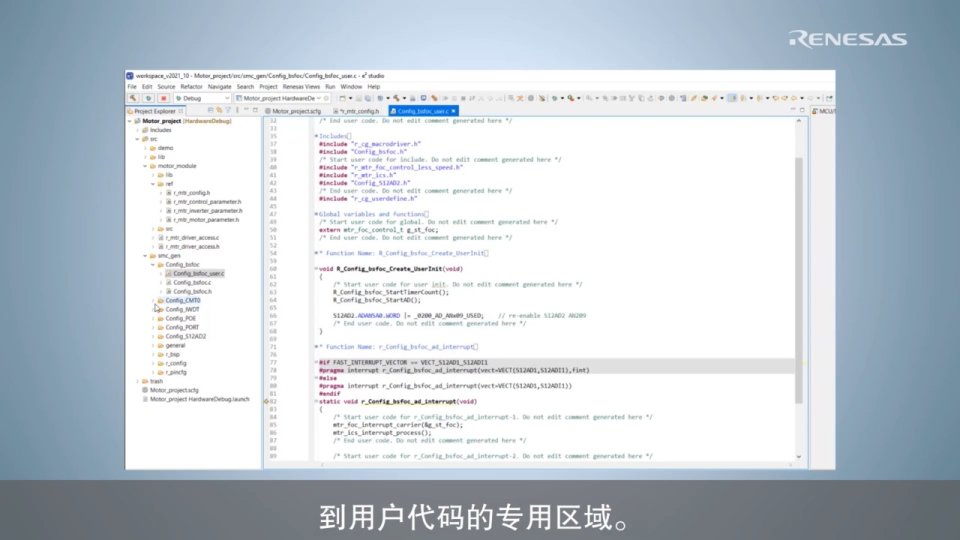Collapse the motor_module folder
This screenshot has height=540, width=960.
pos(146,166)
